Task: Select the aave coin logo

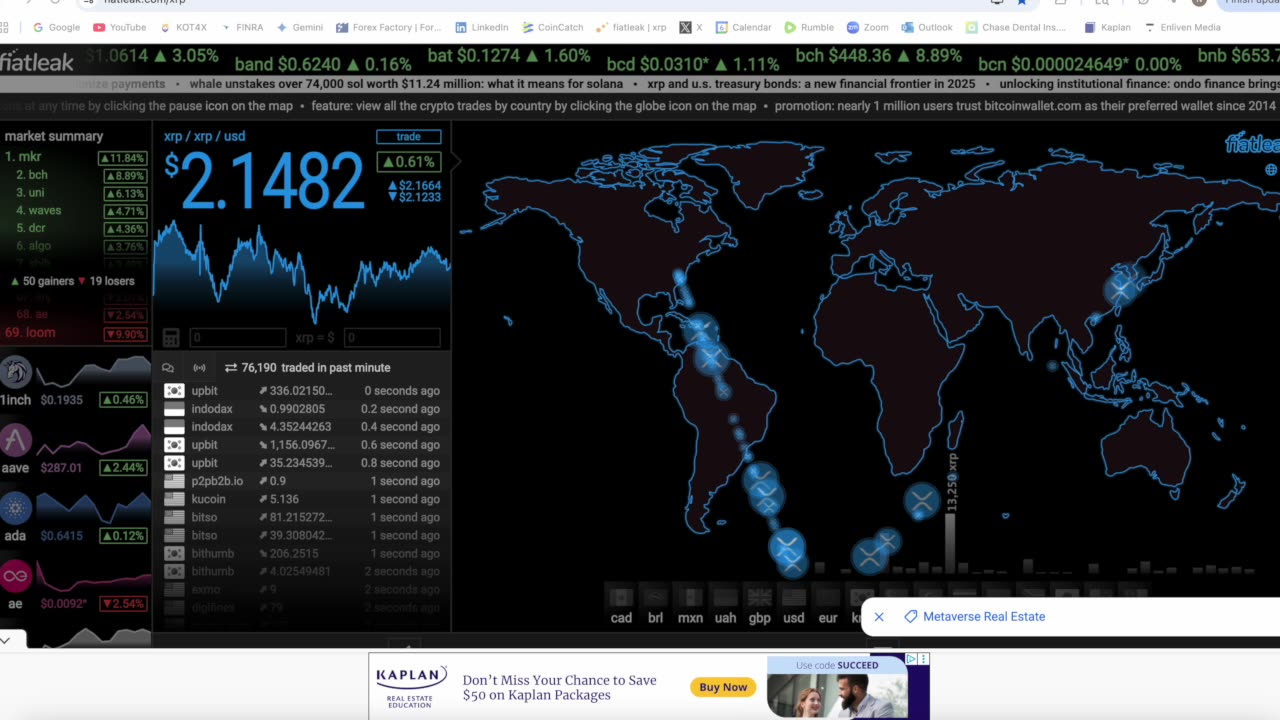Action: point(16,440)
